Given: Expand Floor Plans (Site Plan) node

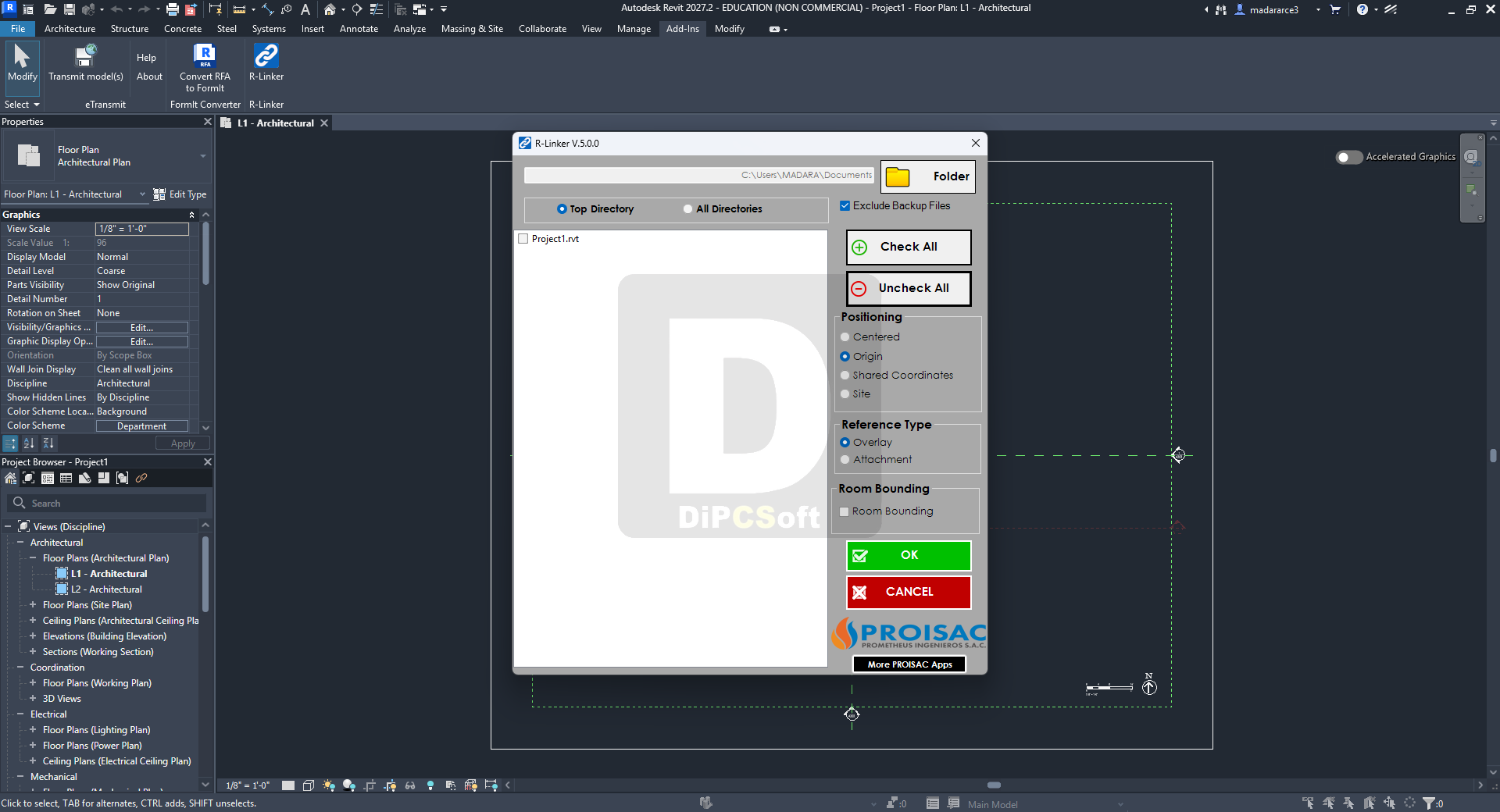Looking at the screenshot, I should (33, 605).
